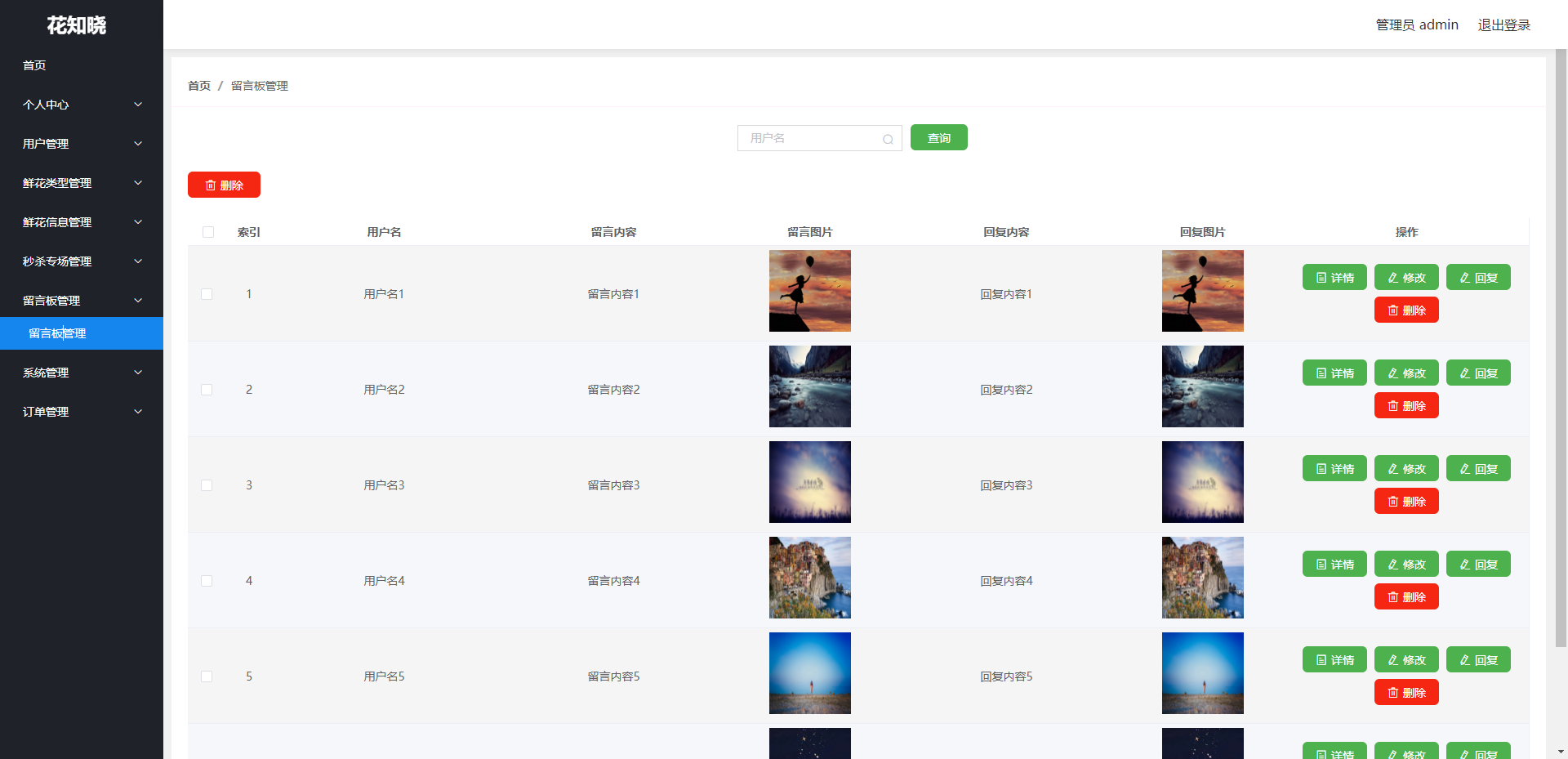Image resolution: width=1568 pixels, height=759 pixels.
Task: Open the 个人中心 sidebar menu
Action: pyautogui.click(x=82, y=105)
